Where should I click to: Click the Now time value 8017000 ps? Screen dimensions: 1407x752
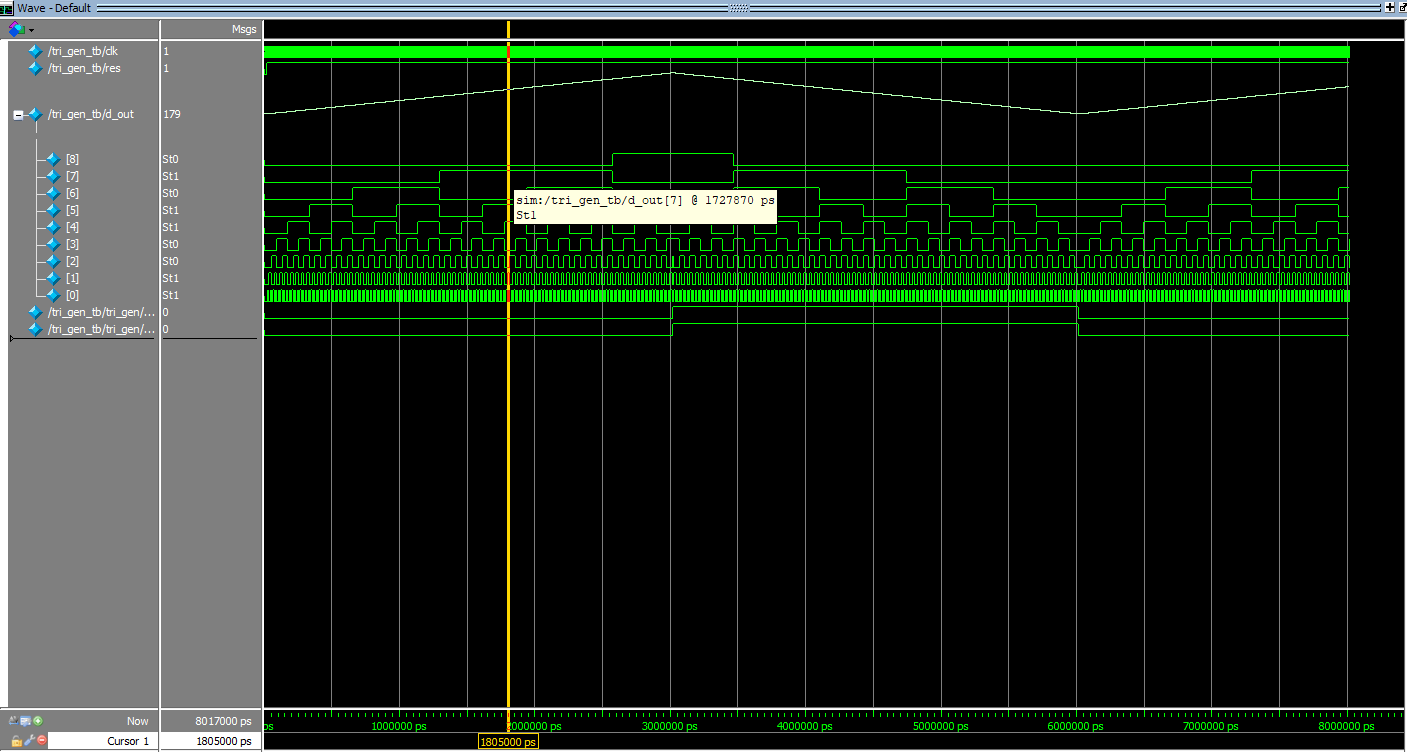(x=223, y=720)
